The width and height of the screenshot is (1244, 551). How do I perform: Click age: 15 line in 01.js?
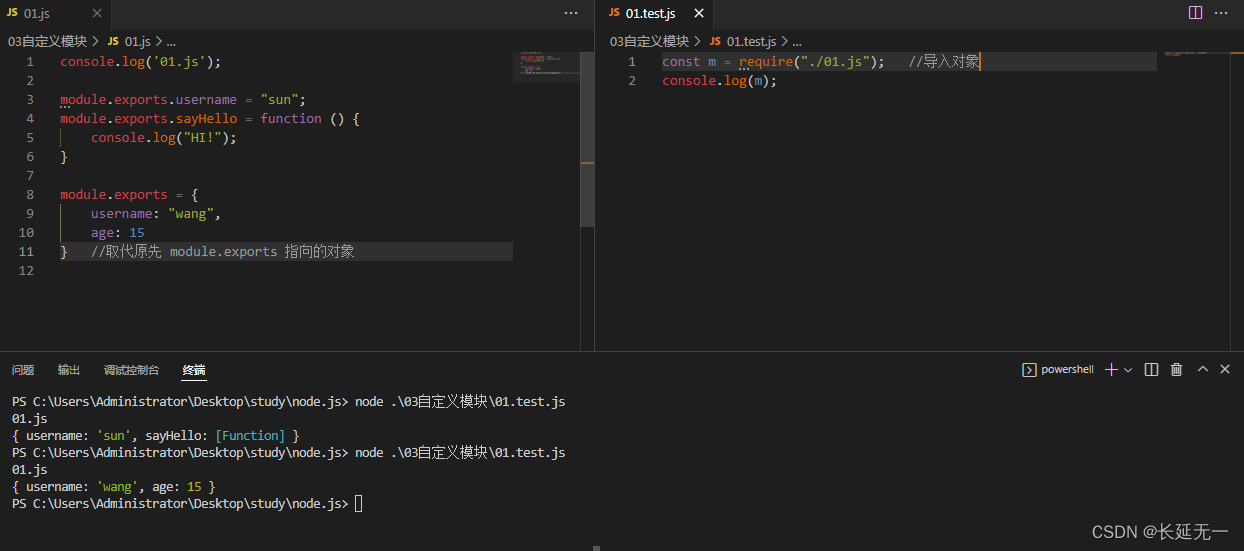118,233
